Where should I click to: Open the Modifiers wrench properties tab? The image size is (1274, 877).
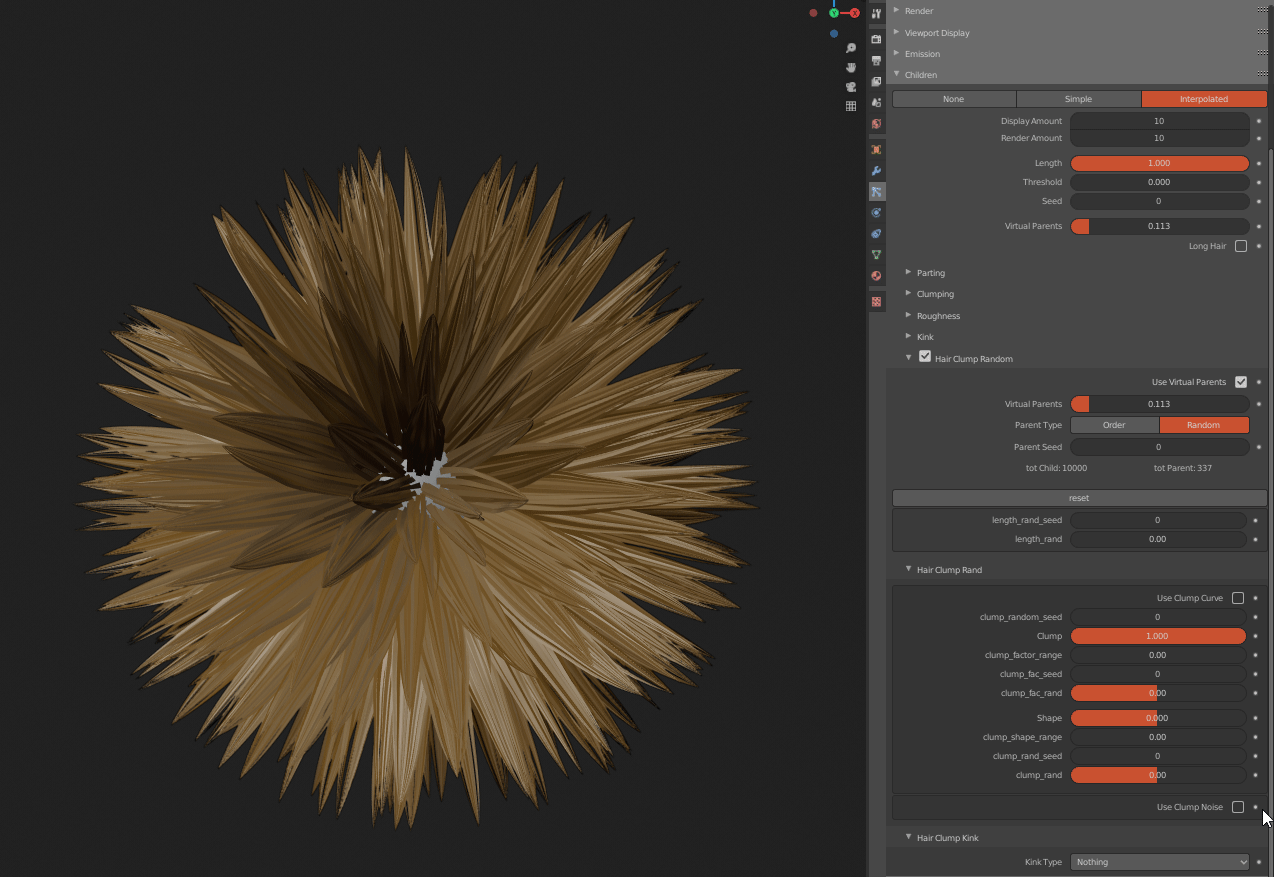click(876, 171)
